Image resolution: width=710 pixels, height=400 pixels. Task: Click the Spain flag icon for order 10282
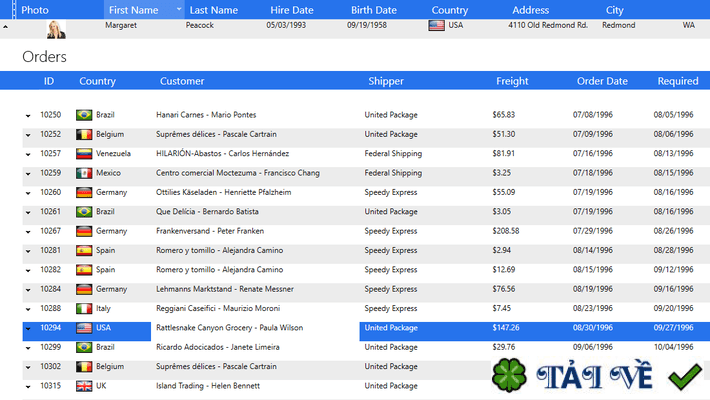(x=84, y=270)
